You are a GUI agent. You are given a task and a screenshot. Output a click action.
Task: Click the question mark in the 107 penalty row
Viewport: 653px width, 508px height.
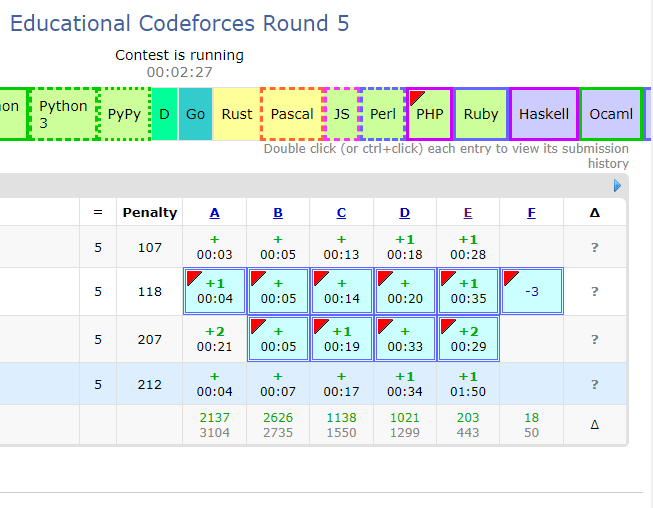pos(595,248)
